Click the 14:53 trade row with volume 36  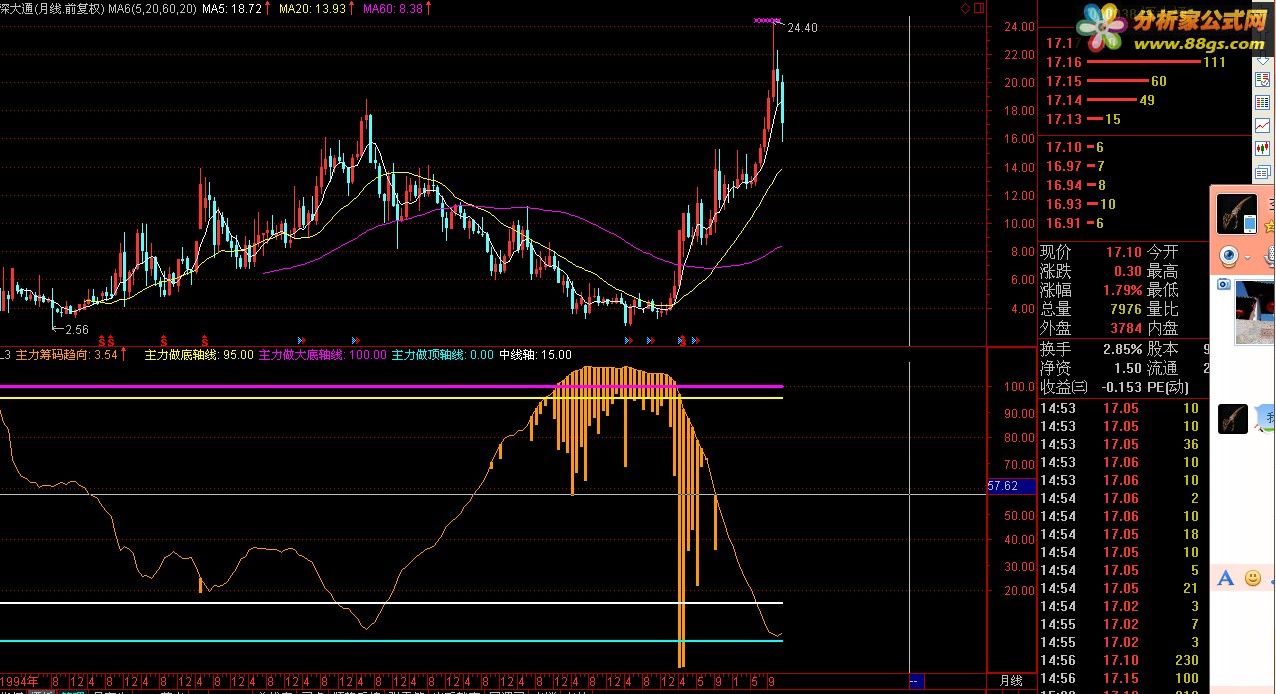pos(1121,444)
